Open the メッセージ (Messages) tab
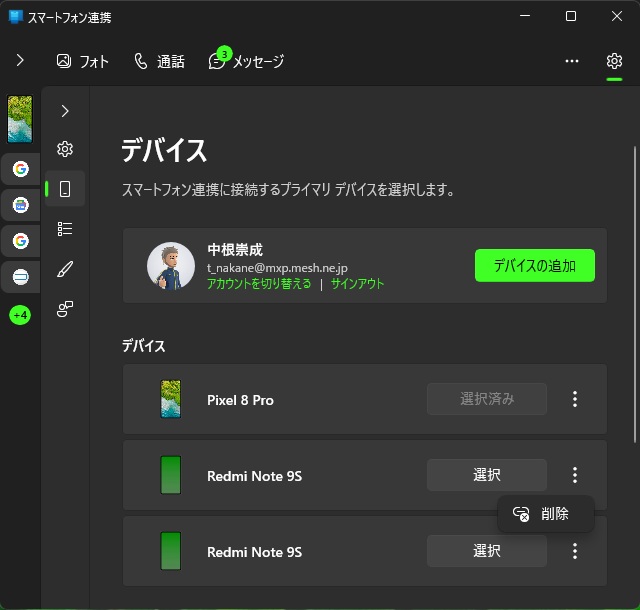This screenshot has height=610, width=640. tap(246, 61)
